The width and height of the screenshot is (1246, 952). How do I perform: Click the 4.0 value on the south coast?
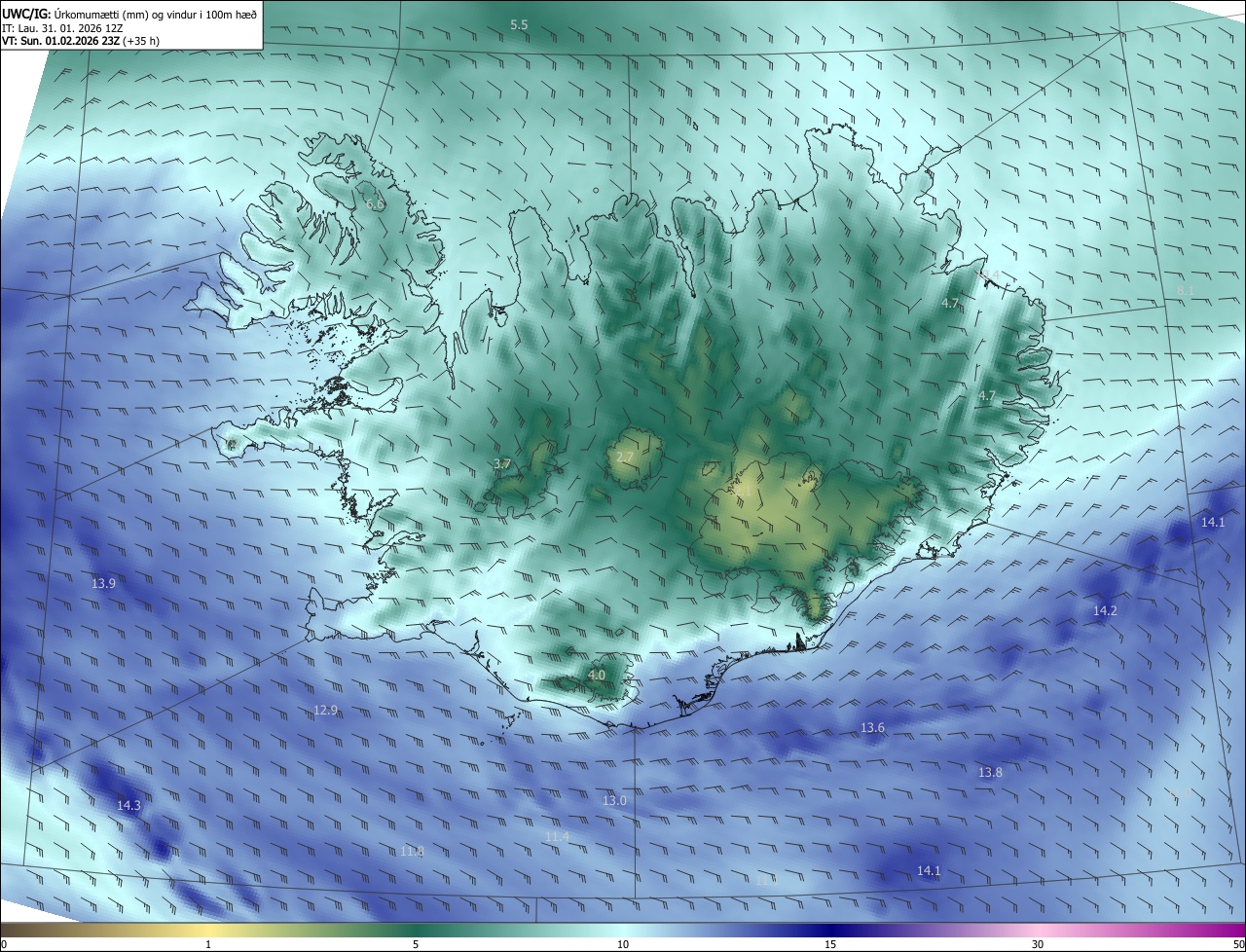[597, 675]
